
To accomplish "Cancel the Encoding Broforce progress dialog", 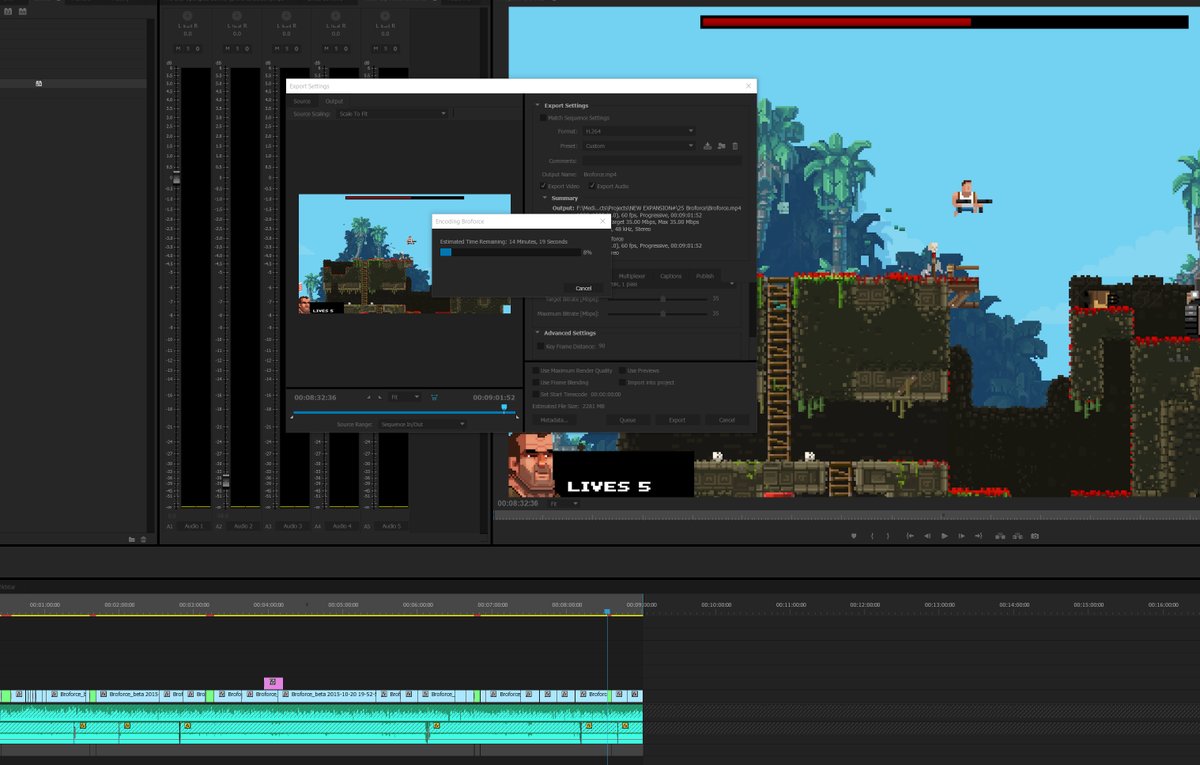I will [x=583, y=288].
